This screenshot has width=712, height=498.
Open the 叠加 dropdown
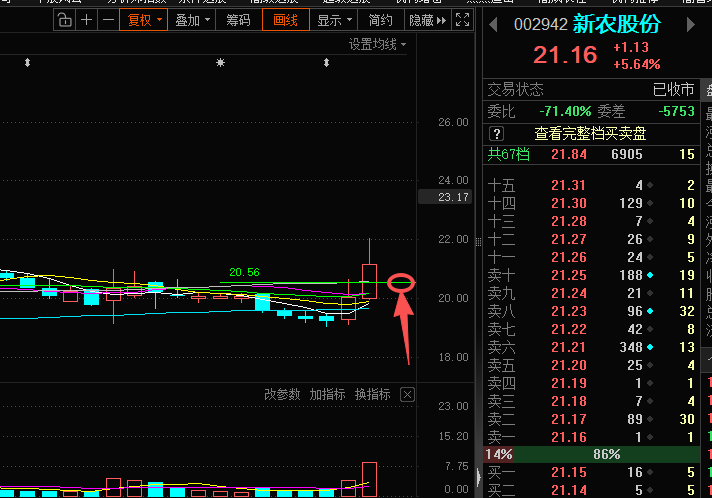(192, 20)
